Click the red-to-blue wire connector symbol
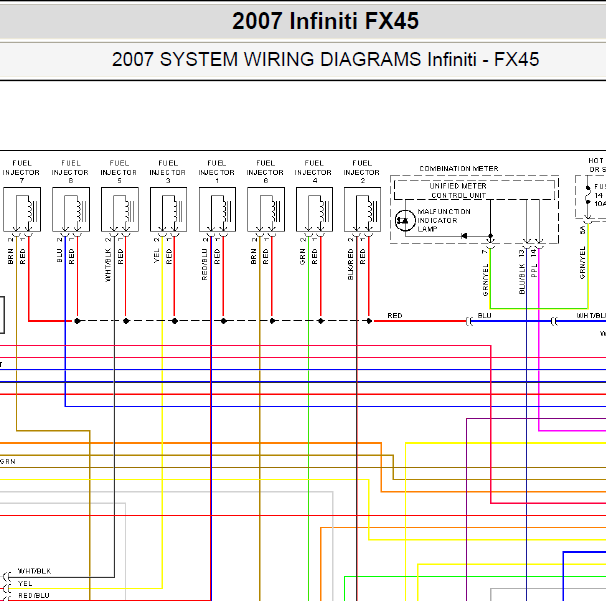 coord(469,321)
